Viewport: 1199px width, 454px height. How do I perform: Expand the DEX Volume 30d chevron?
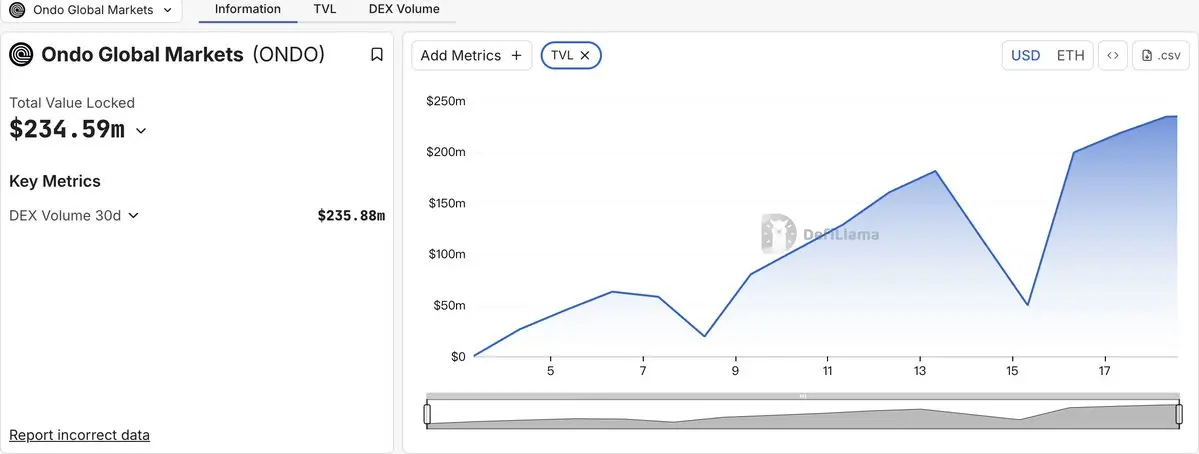[133, 216]
